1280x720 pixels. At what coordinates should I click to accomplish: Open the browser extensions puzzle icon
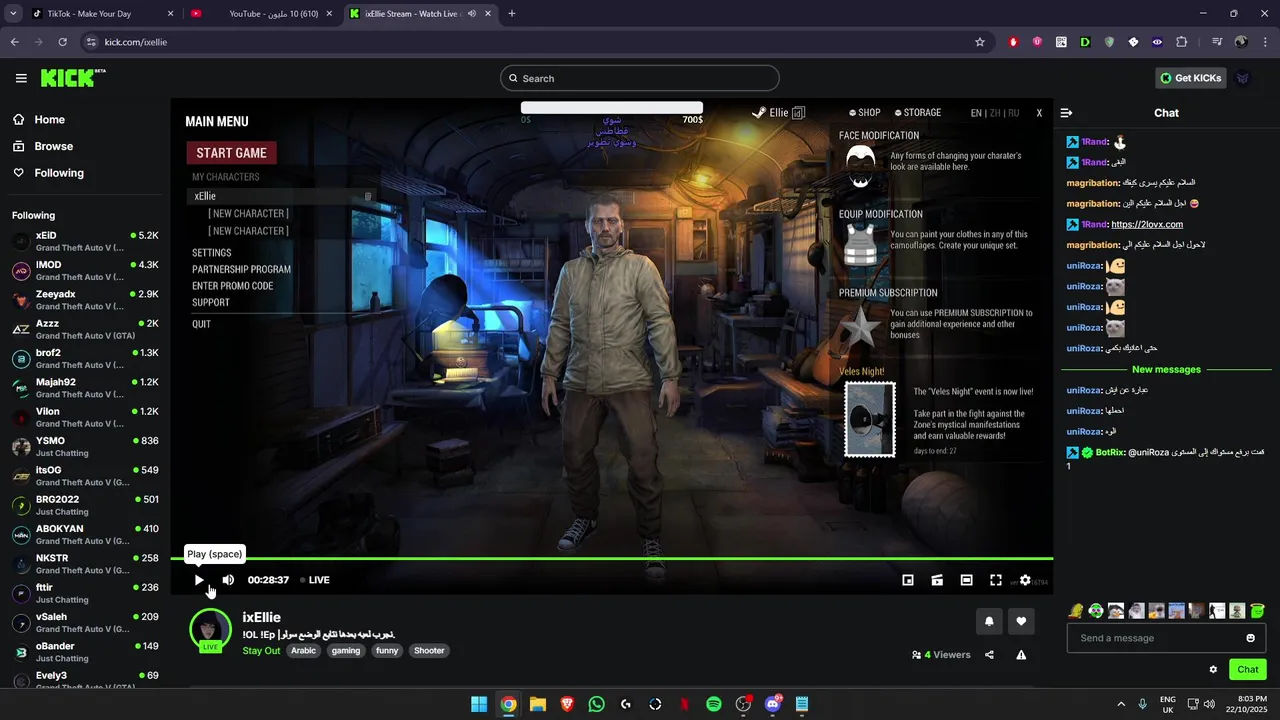pos(1182,42)
